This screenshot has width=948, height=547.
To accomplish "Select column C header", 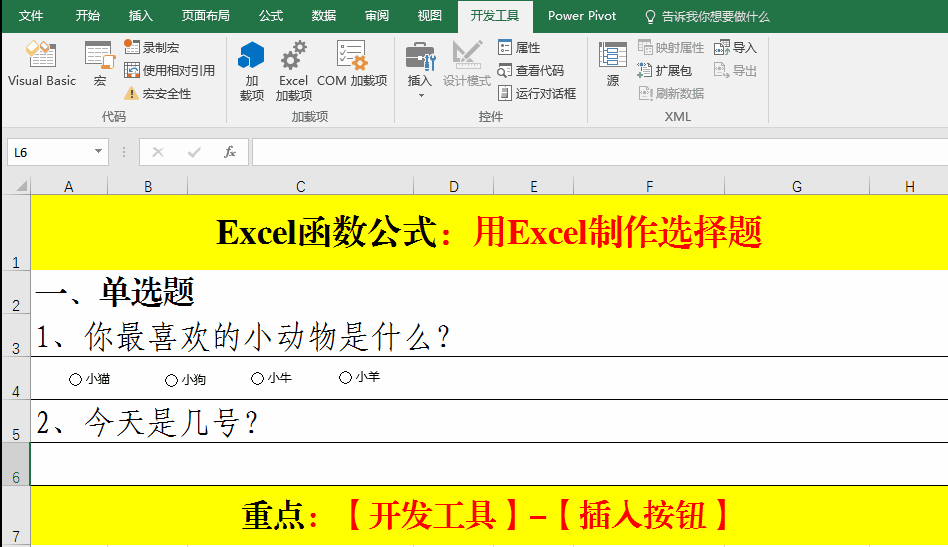I will pos(300,186).
